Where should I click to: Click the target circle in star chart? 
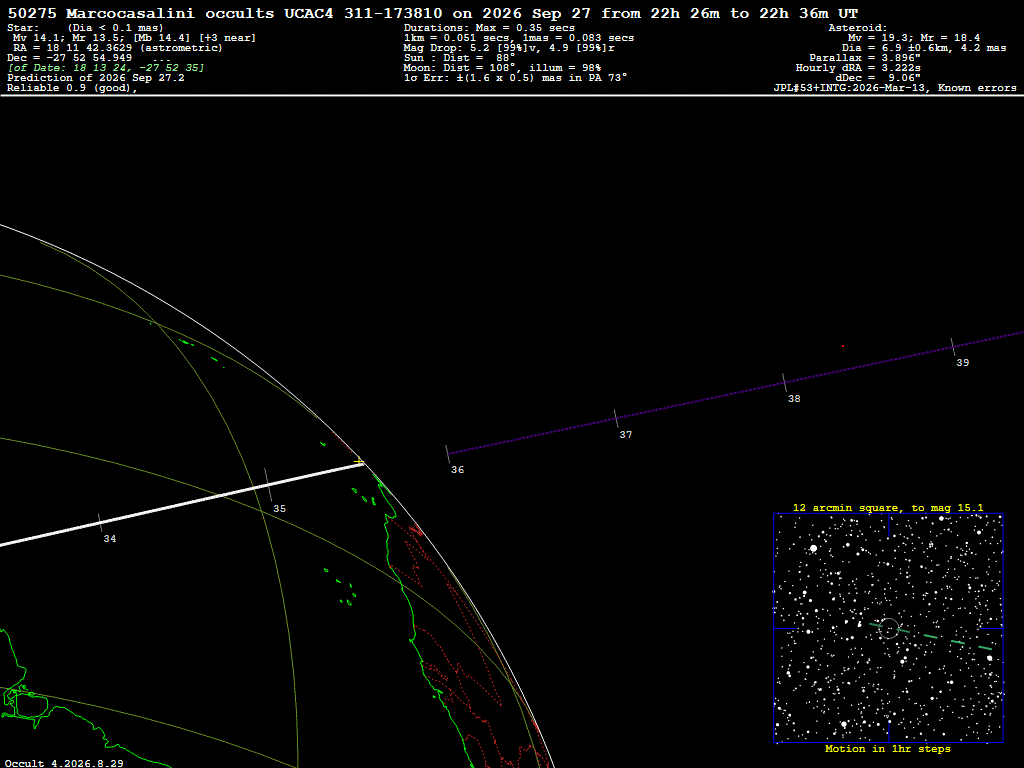pos(889,628)
